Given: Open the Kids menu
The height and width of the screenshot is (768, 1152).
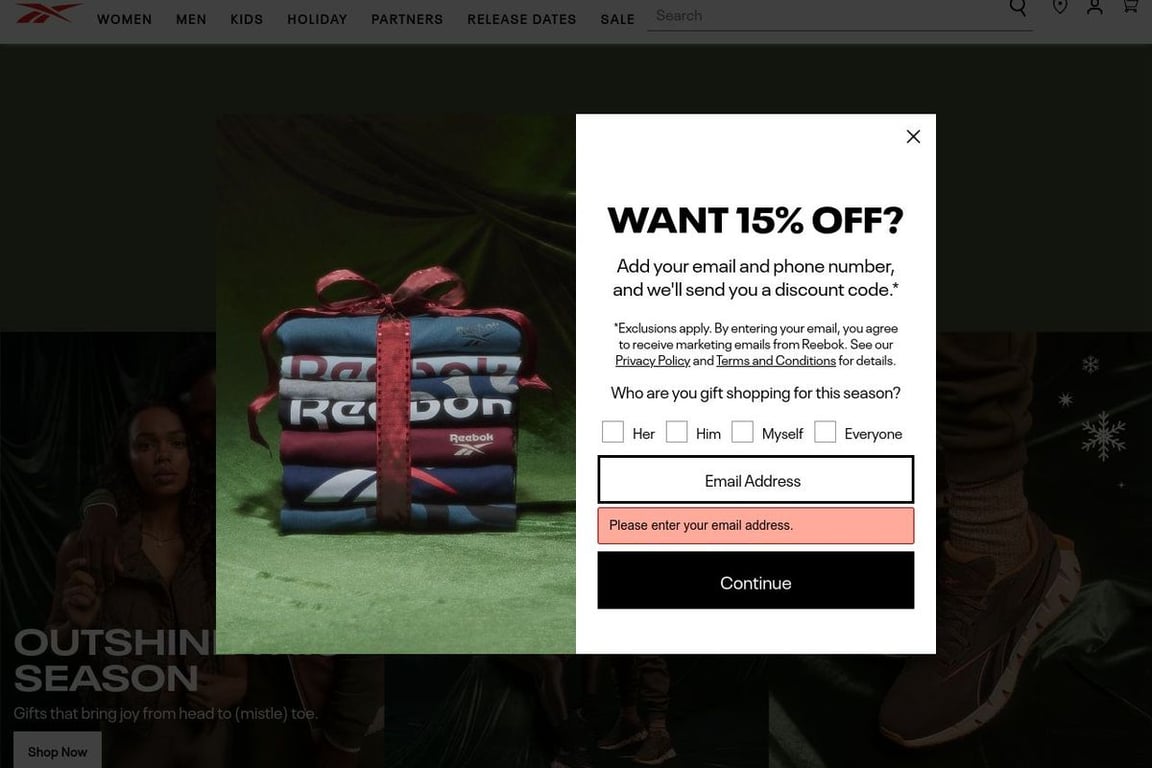Looking at the screenshot, I should (246, 19).
